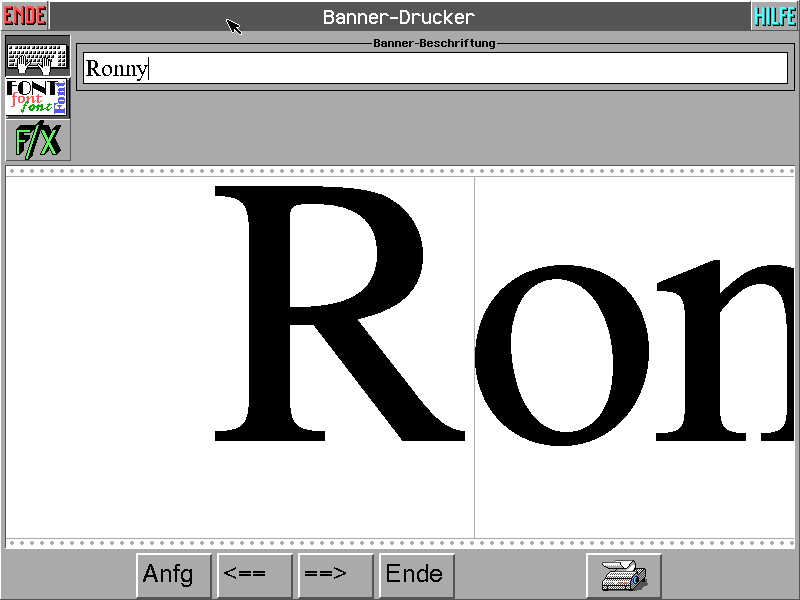Place cursor on the word Ronny
The width and height of the screenshot is (800, 600).
point(116,69)
